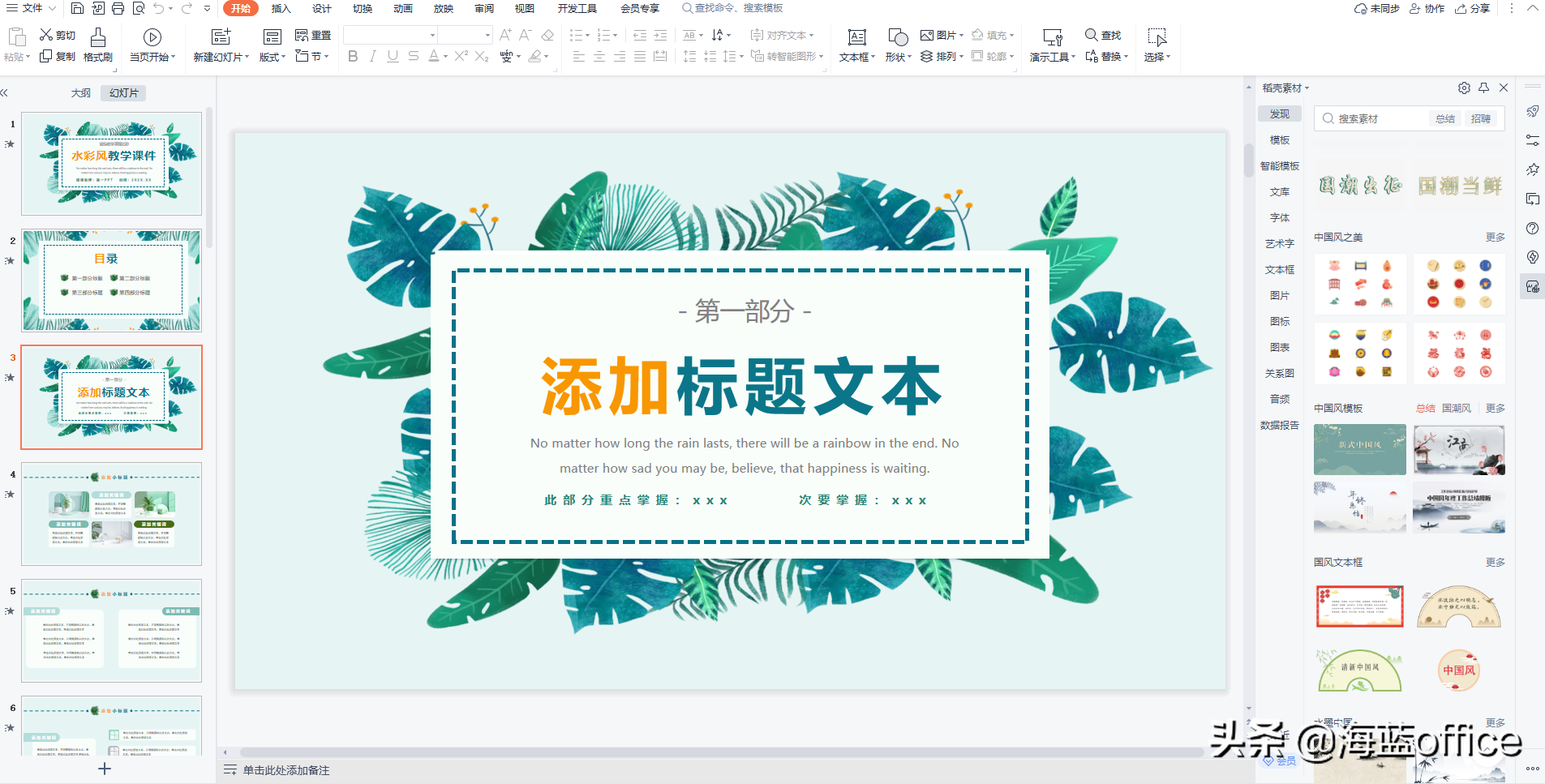Click the 分享 share button

[x=1473, y=8]
